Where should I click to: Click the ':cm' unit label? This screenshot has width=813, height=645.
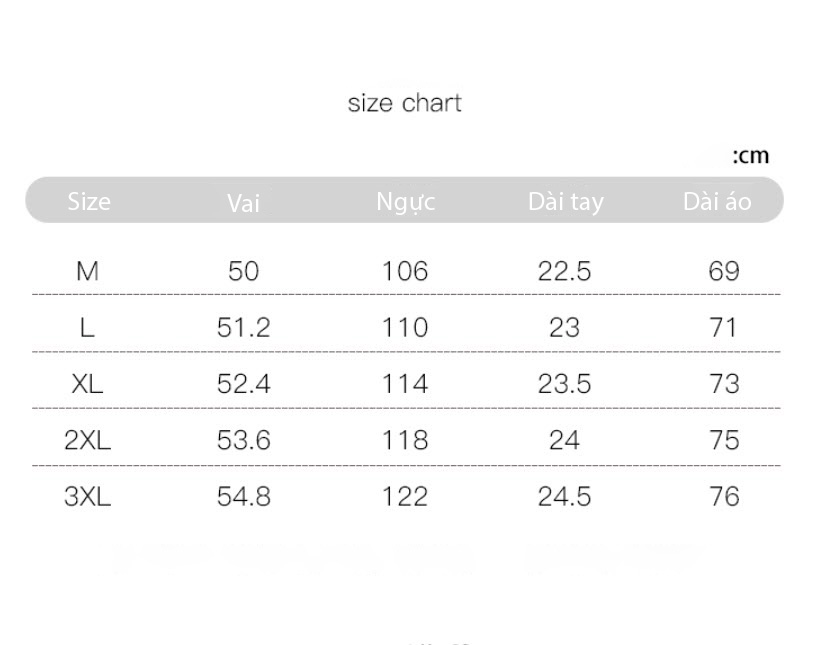pos(750,156)
